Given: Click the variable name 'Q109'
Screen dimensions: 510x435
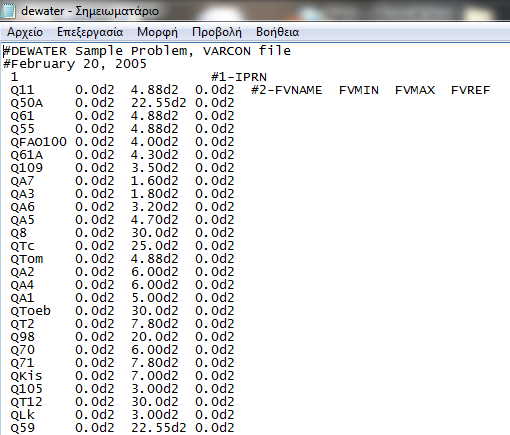Looking at the screenshot, I should click(27, 168).
